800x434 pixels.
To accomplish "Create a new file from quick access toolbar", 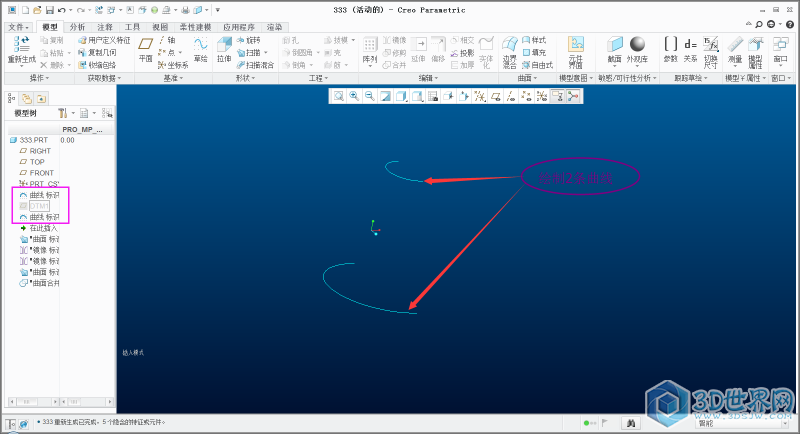I will pos(25,10).
